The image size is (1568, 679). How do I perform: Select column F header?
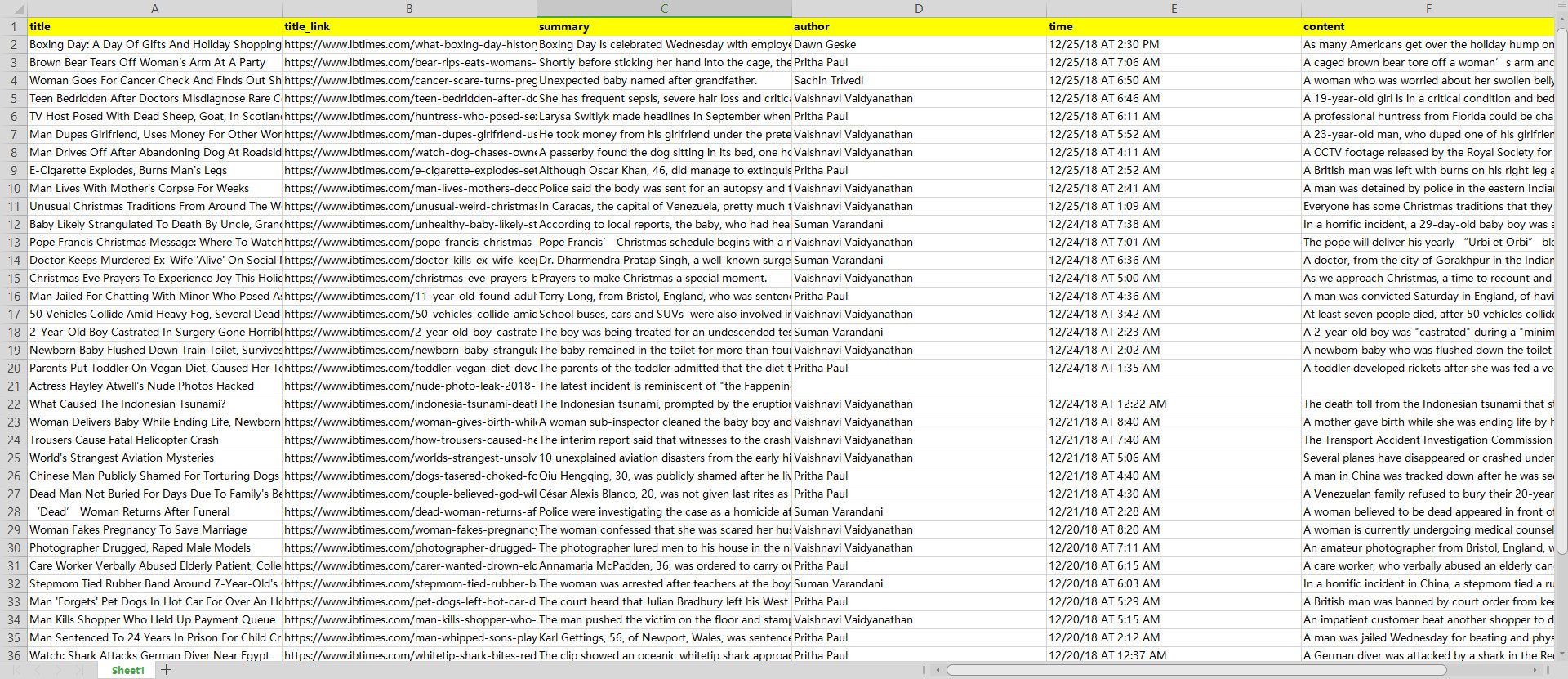pyautogui.click(x=1428, y=8)
